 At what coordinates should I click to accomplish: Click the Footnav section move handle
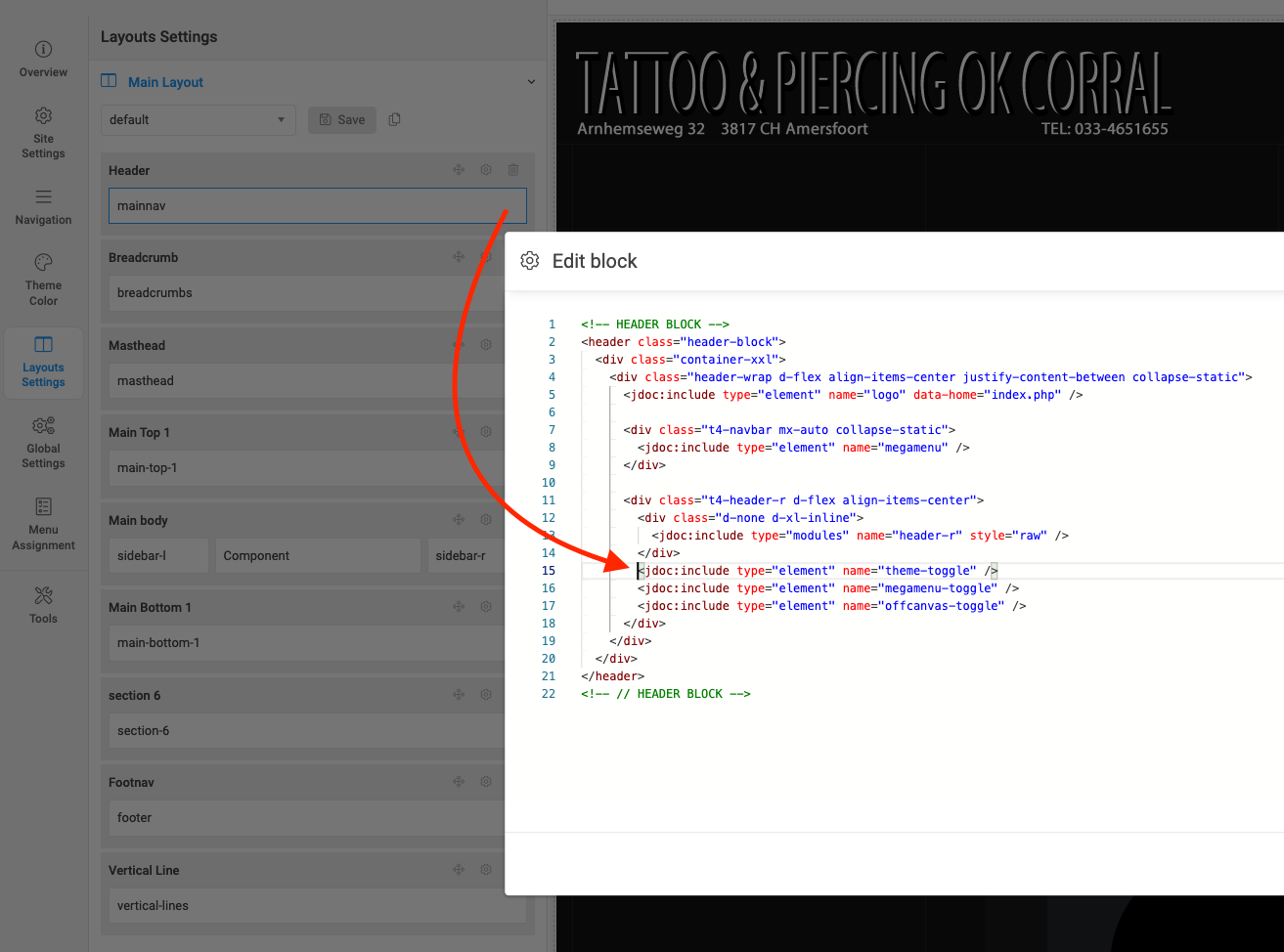459,782
